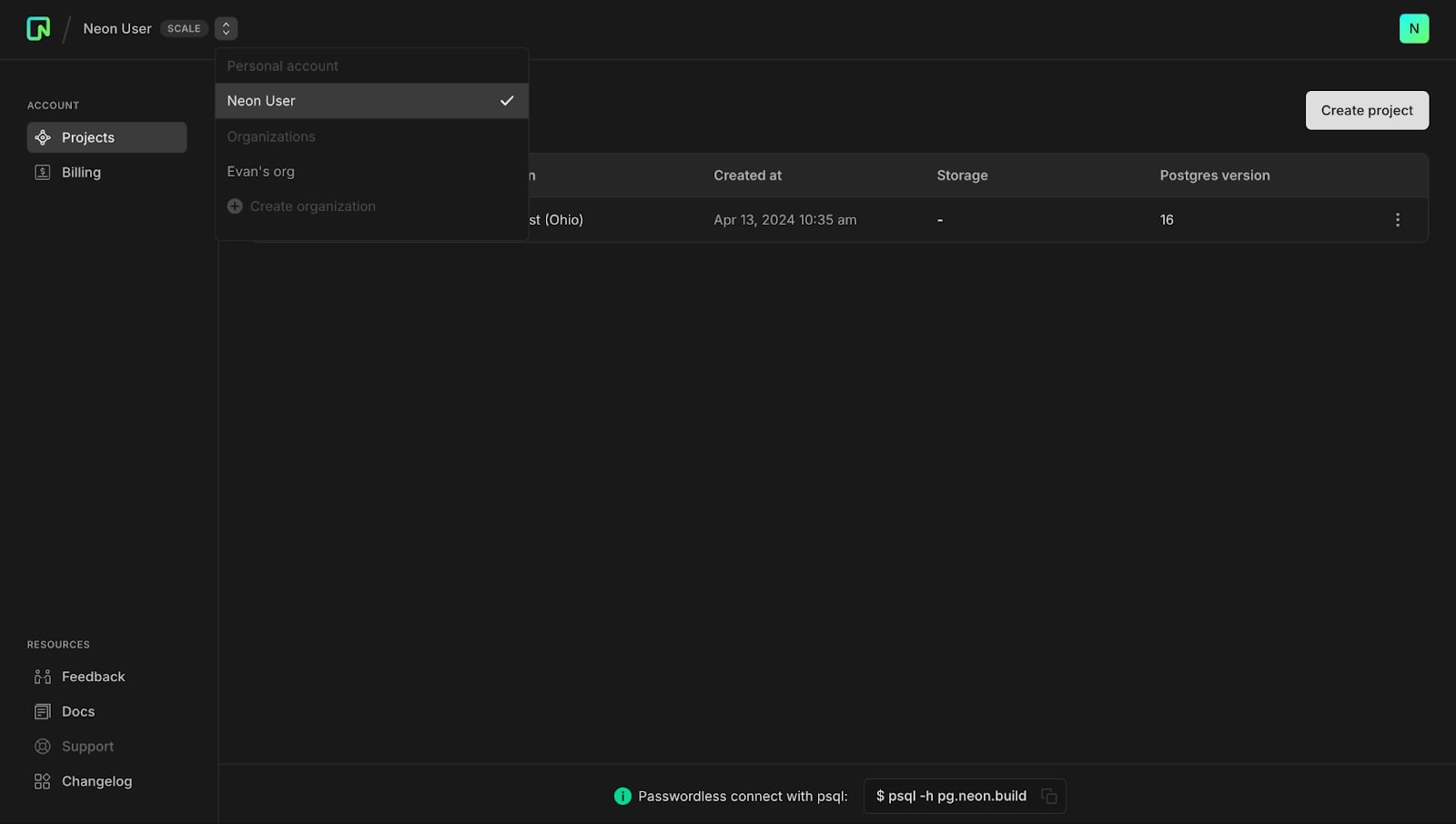
Task: Click the Changelog grid icon
Action: (43, 781)
